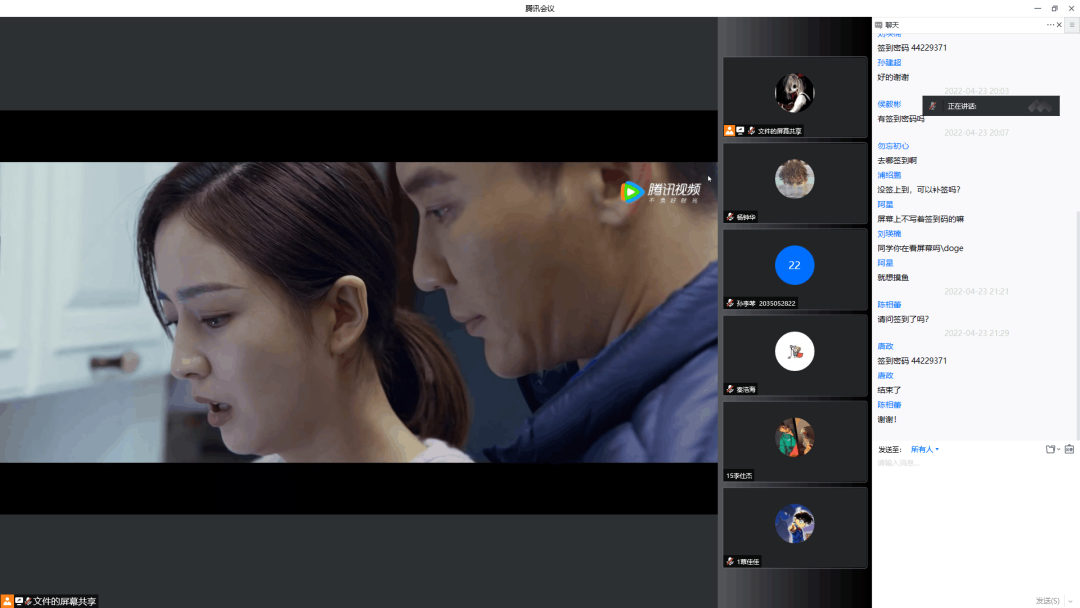Click the timestamp 2022-04-23 21:21
The image size is (1080, 608).
coord(976,291)
